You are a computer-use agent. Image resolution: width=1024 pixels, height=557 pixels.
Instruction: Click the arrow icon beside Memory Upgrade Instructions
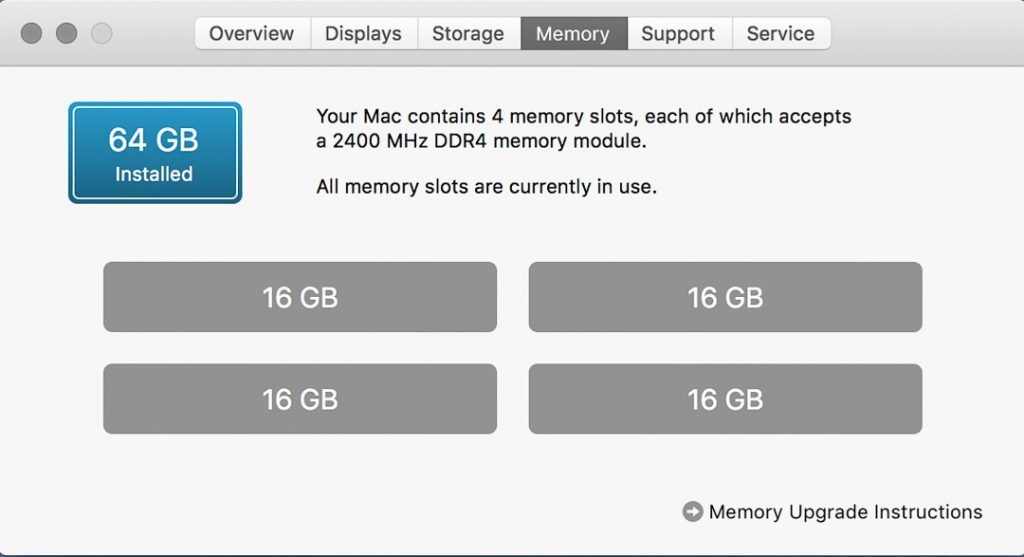692,512
